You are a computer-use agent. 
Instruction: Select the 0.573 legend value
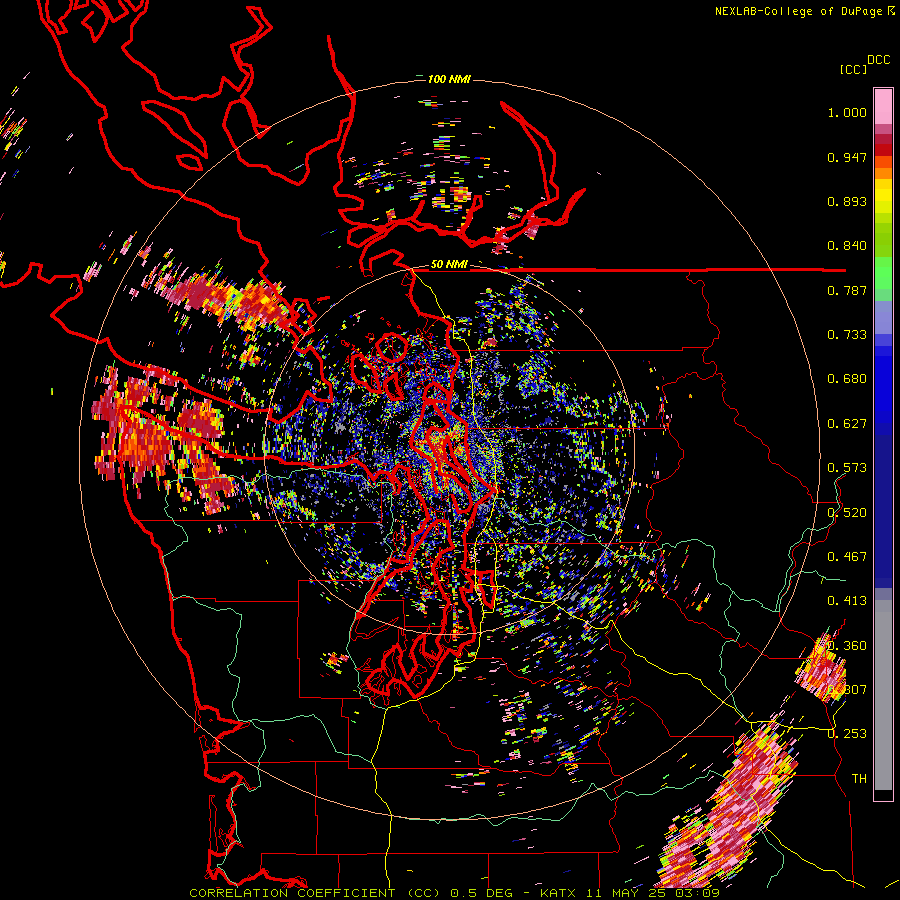pos(847,468)
